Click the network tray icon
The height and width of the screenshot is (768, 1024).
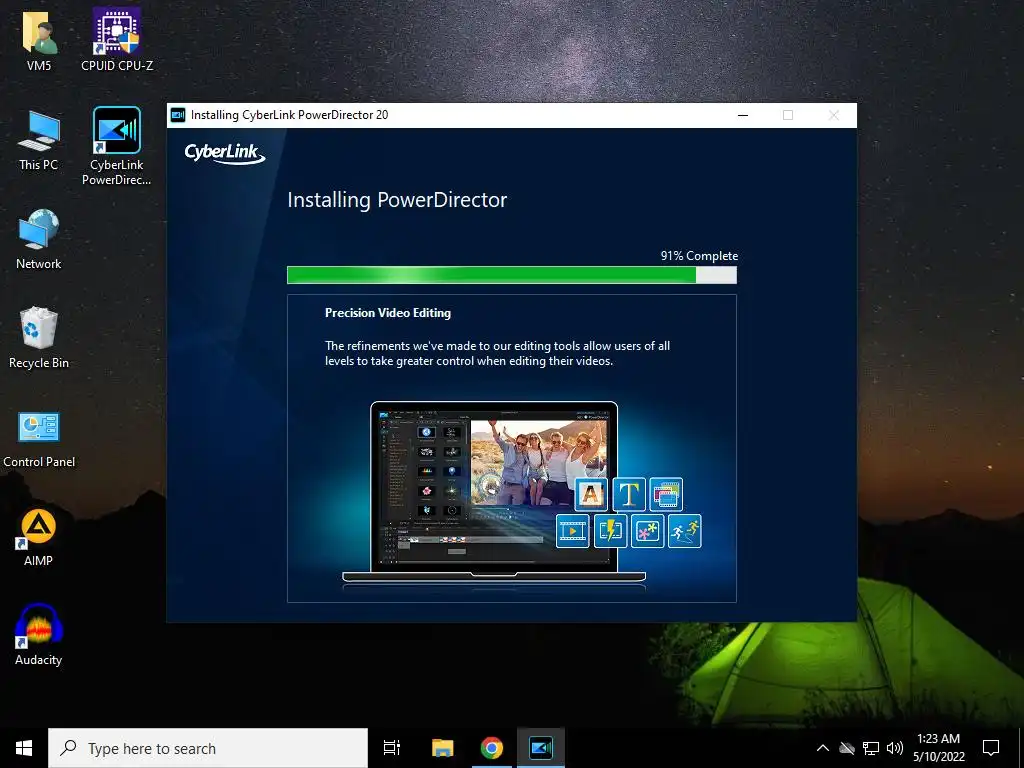tap(871, 748)
